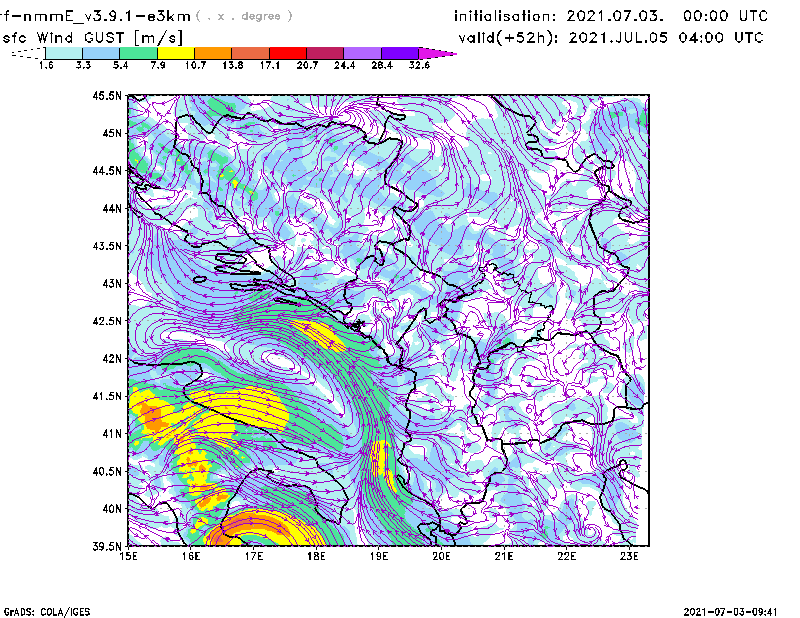Click the 45N latitude label
The height and width of the screenshot is (618, 800).
[112, 133]
